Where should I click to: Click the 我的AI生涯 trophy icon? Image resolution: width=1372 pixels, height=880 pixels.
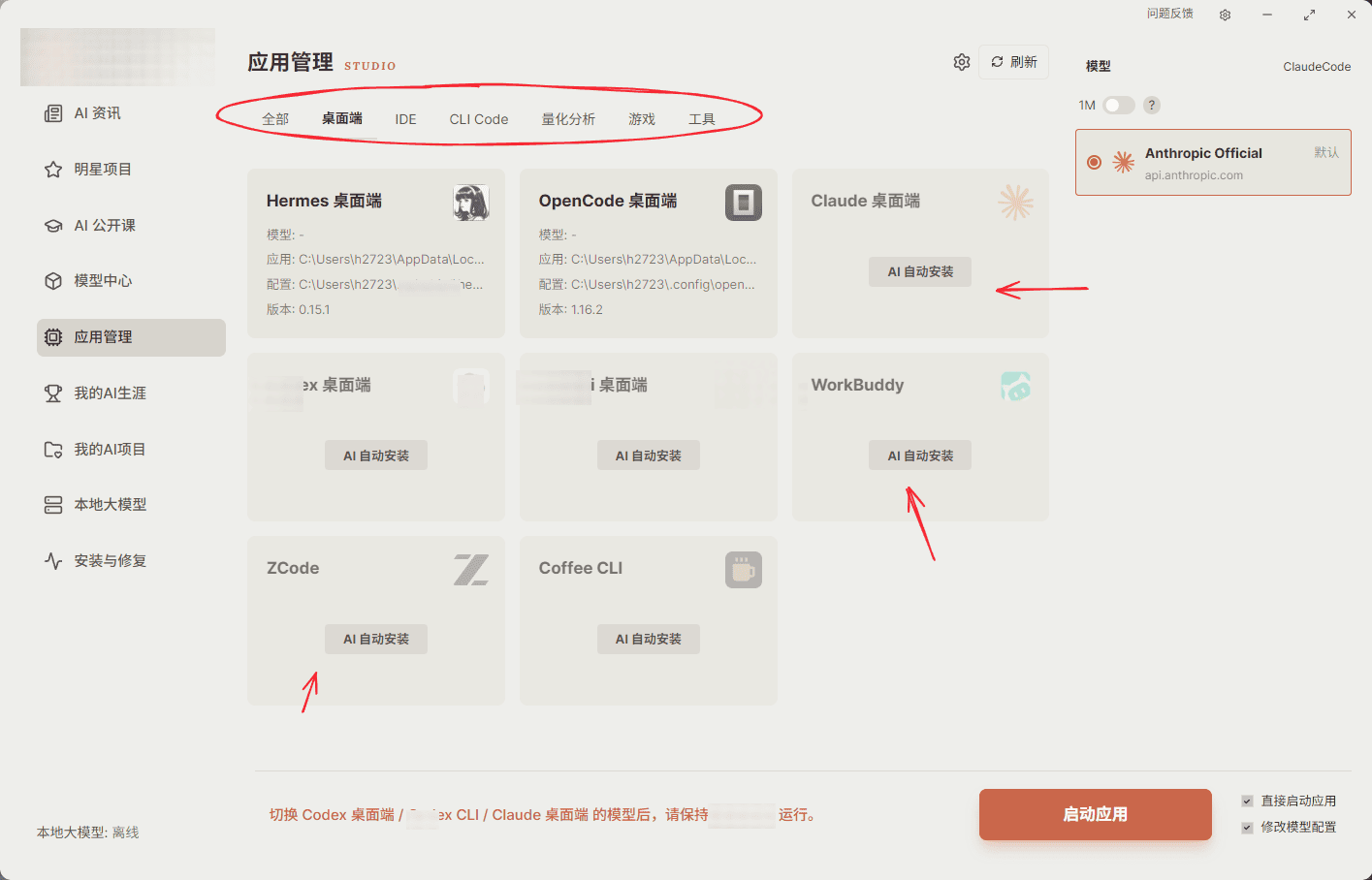(53, 393)
